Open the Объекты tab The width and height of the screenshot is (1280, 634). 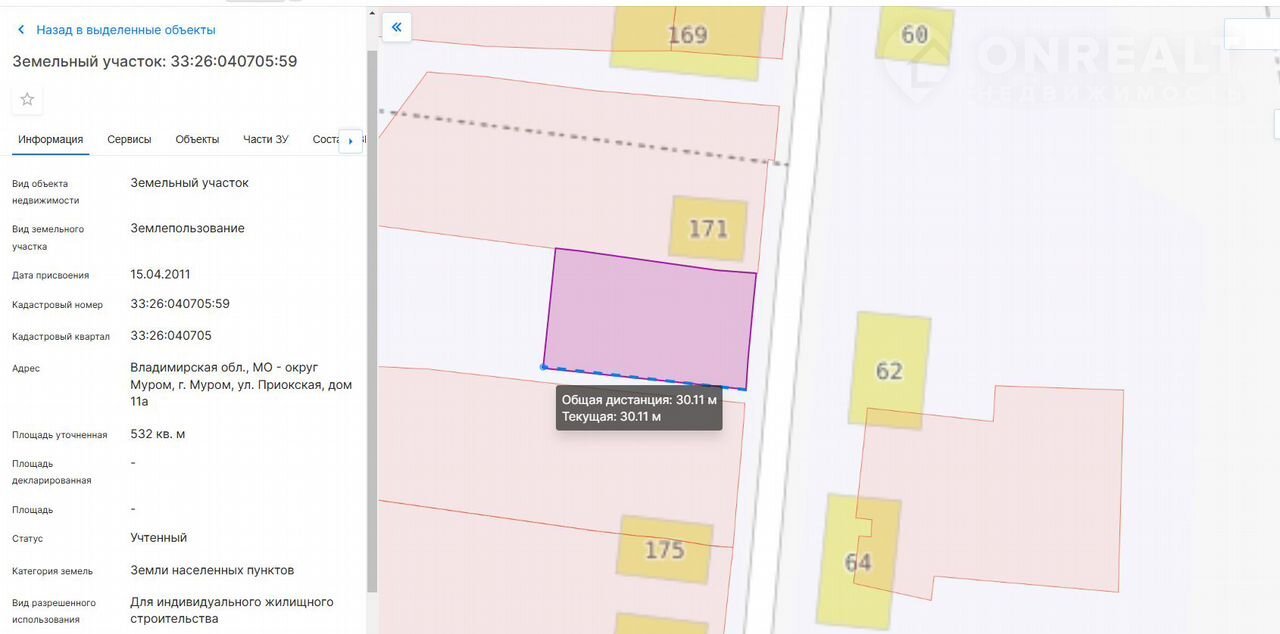(x=197, y=139)
